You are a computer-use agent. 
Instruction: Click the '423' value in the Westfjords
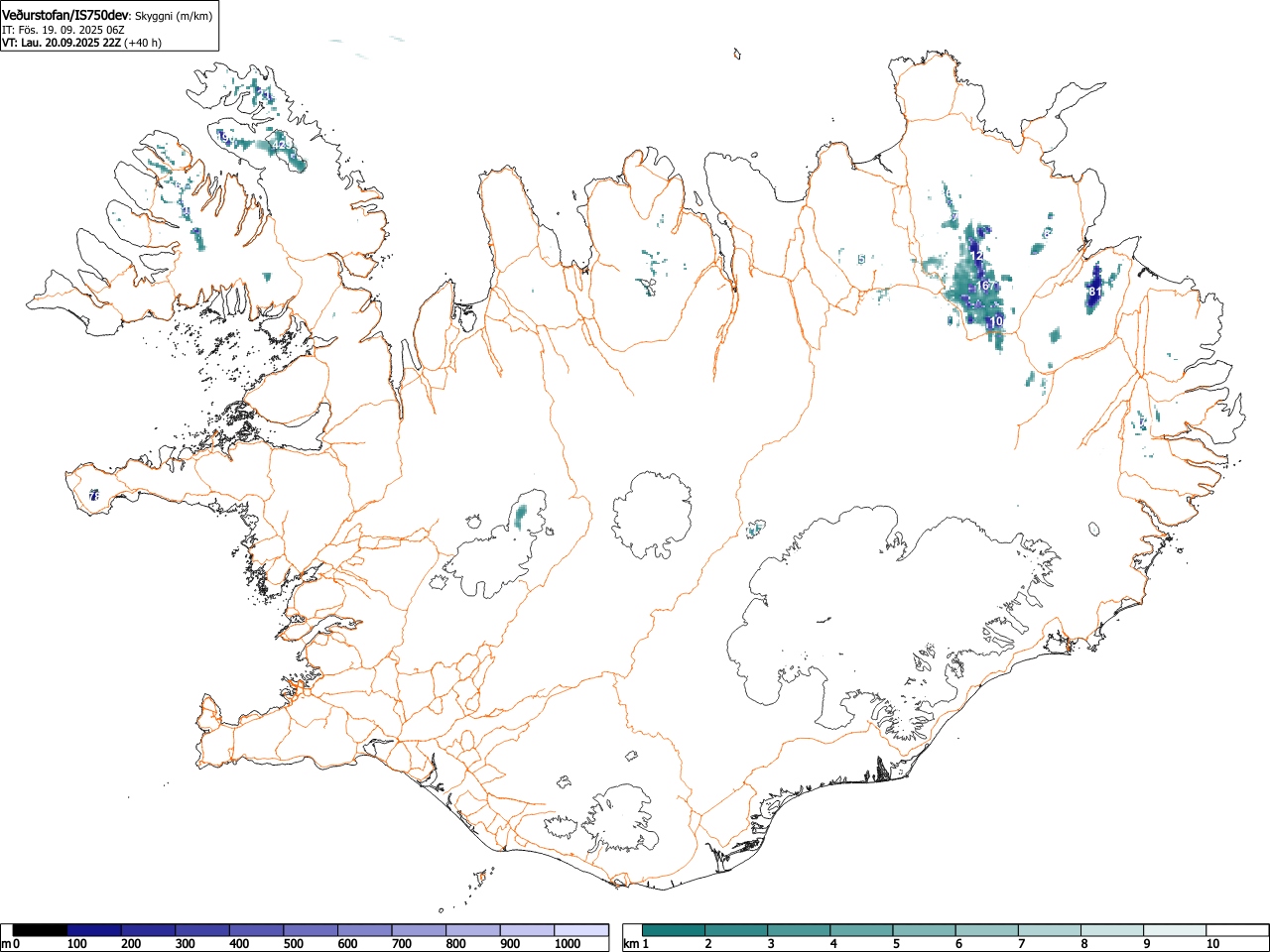click(281, 145)
